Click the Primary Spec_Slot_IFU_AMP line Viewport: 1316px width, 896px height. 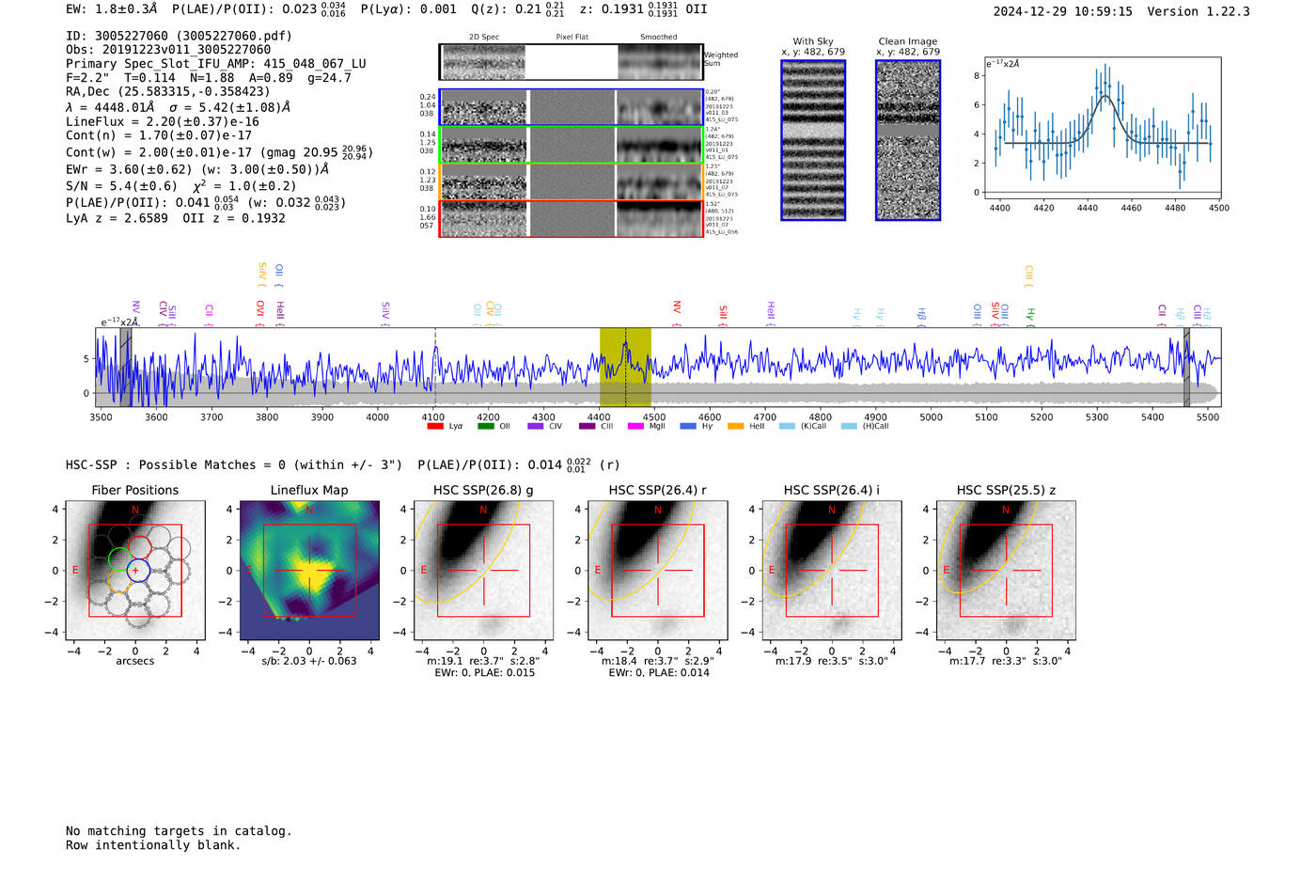(216, 64)
